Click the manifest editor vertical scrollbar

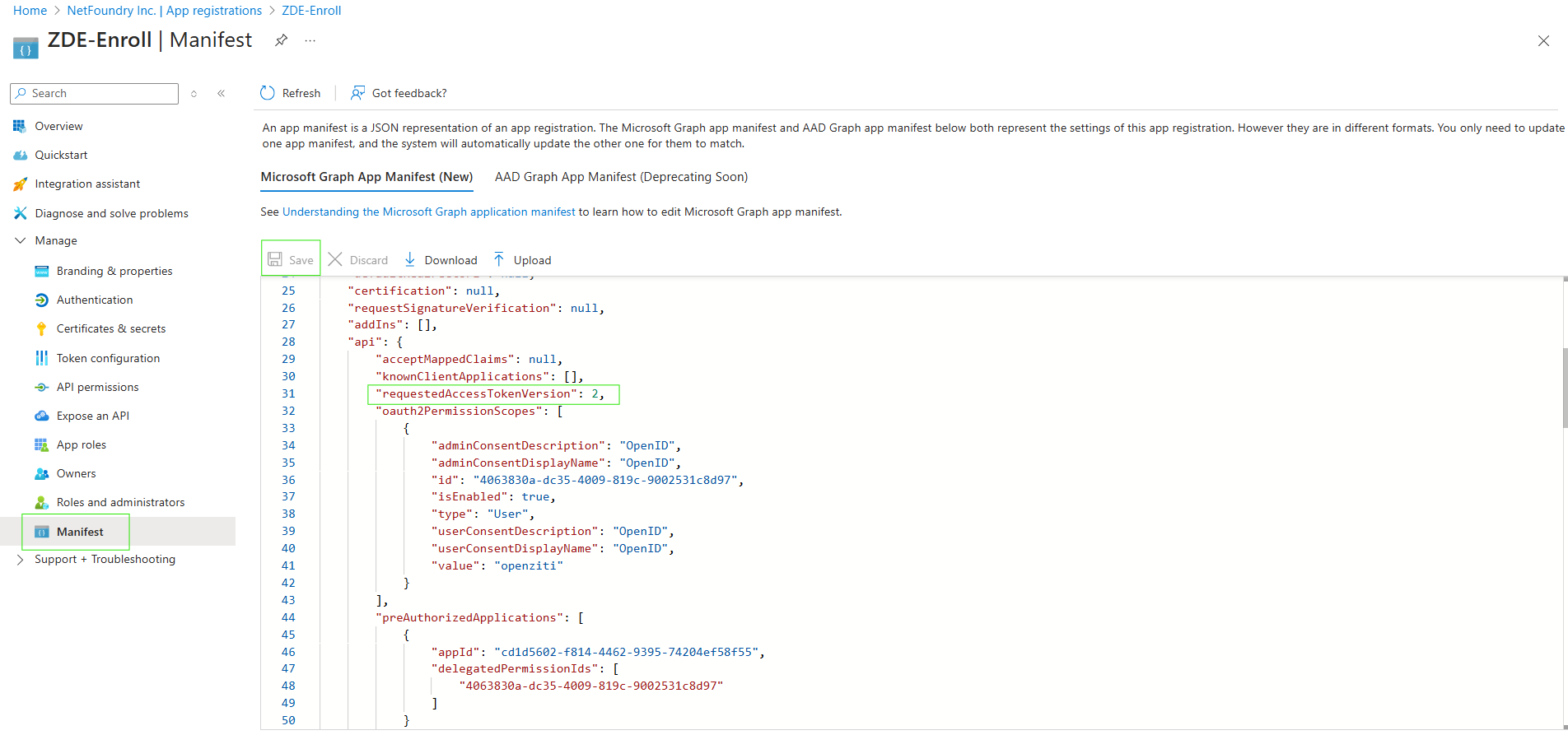tap(1565, 388)
